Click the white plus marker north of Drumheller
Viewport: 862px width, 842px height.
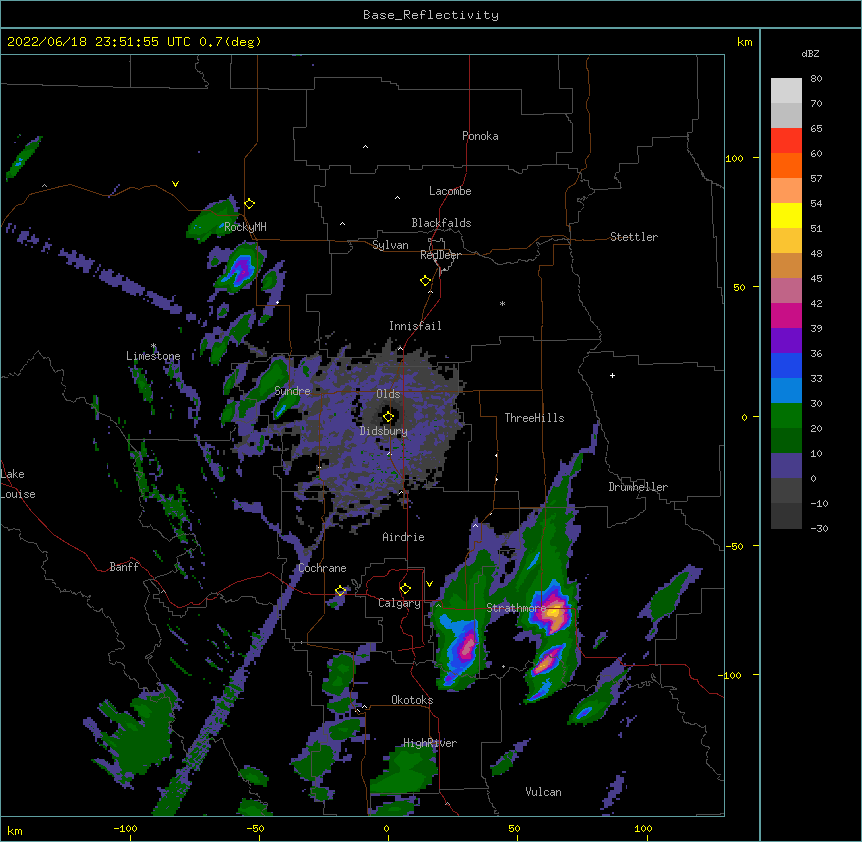click(612, 376)
